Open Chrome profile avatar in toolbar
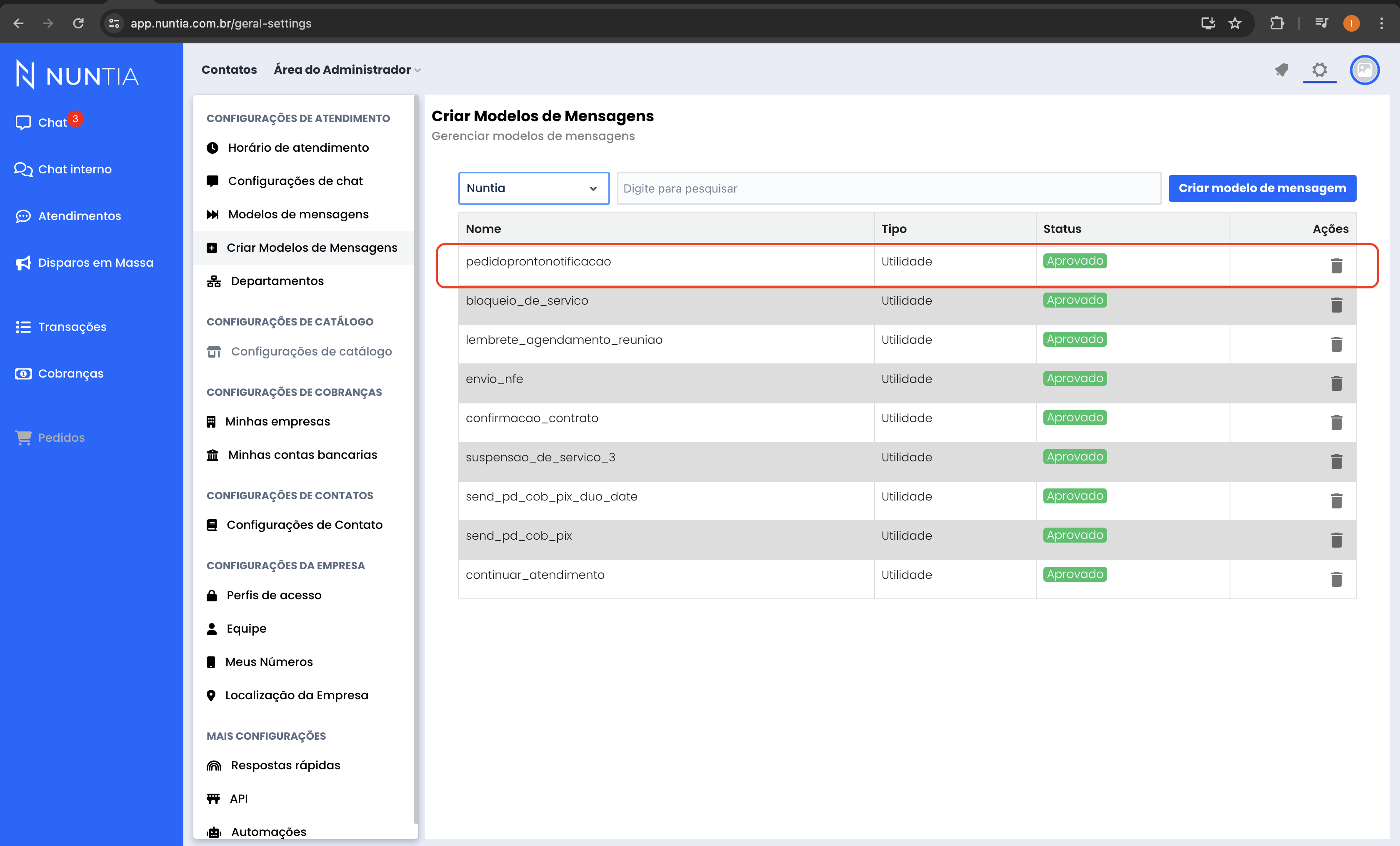Image resolution: width=1400 pixels, height=846 pixels. [x=1351, y=23]
